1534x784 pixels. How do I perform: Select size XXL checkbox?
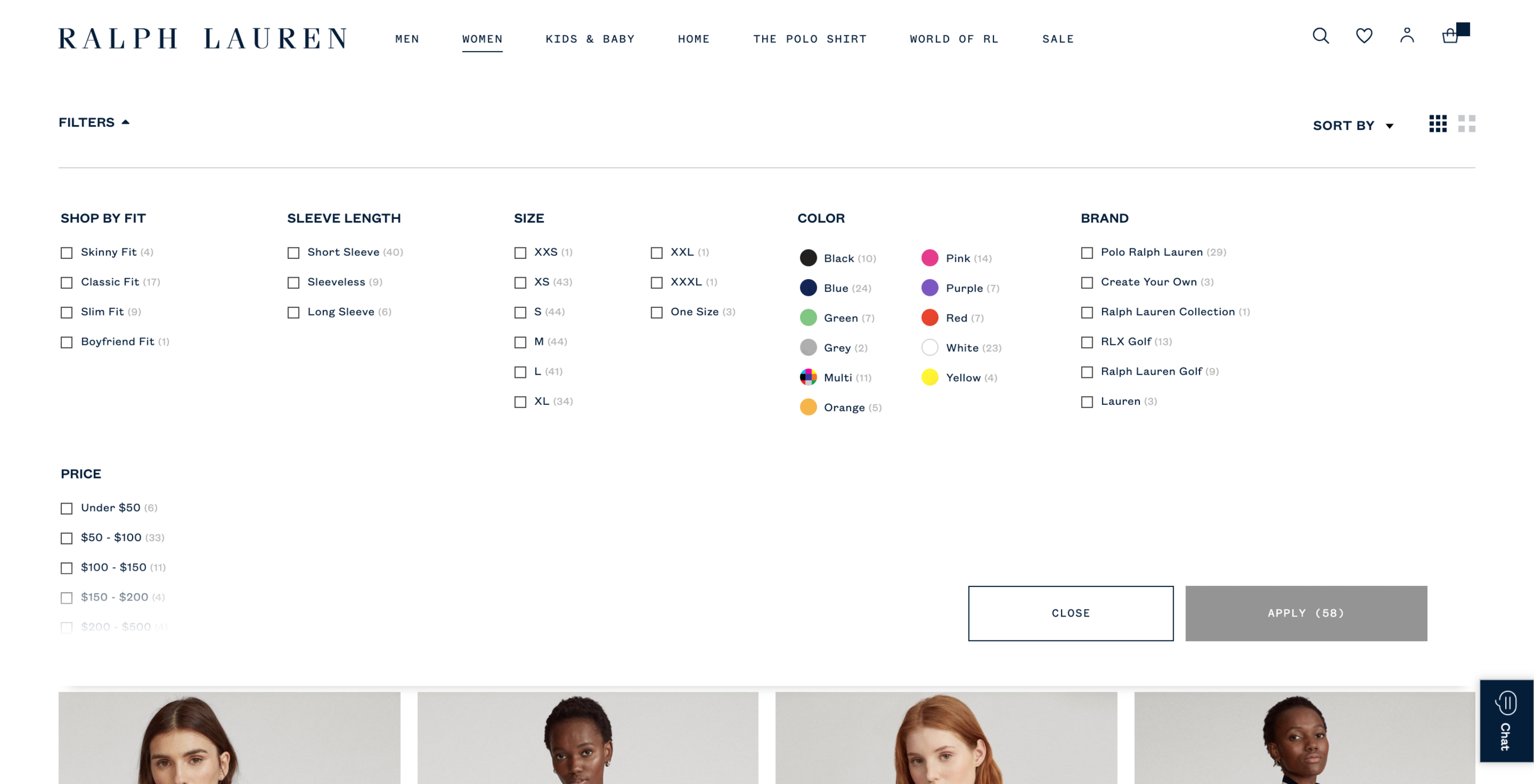pos(657,253)
